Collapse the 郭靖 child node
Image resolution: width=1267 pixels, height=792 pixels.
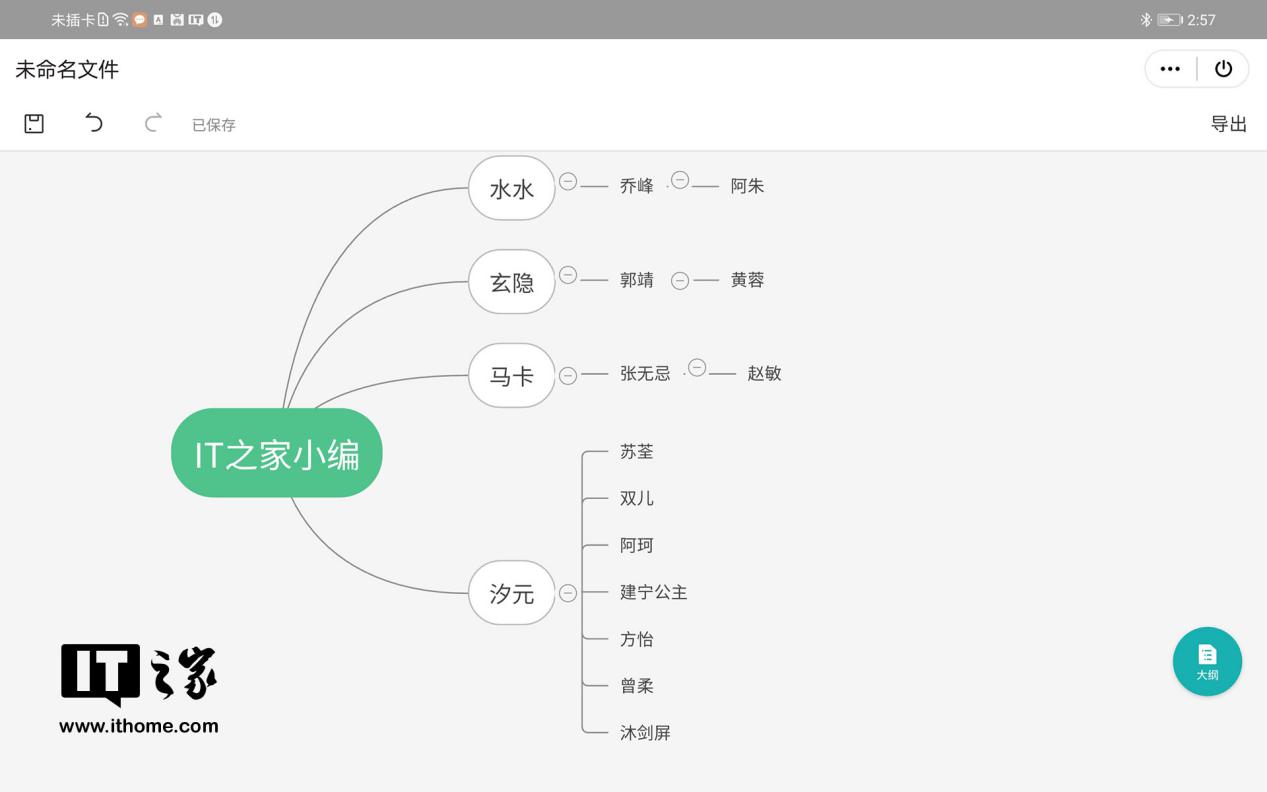681,280
